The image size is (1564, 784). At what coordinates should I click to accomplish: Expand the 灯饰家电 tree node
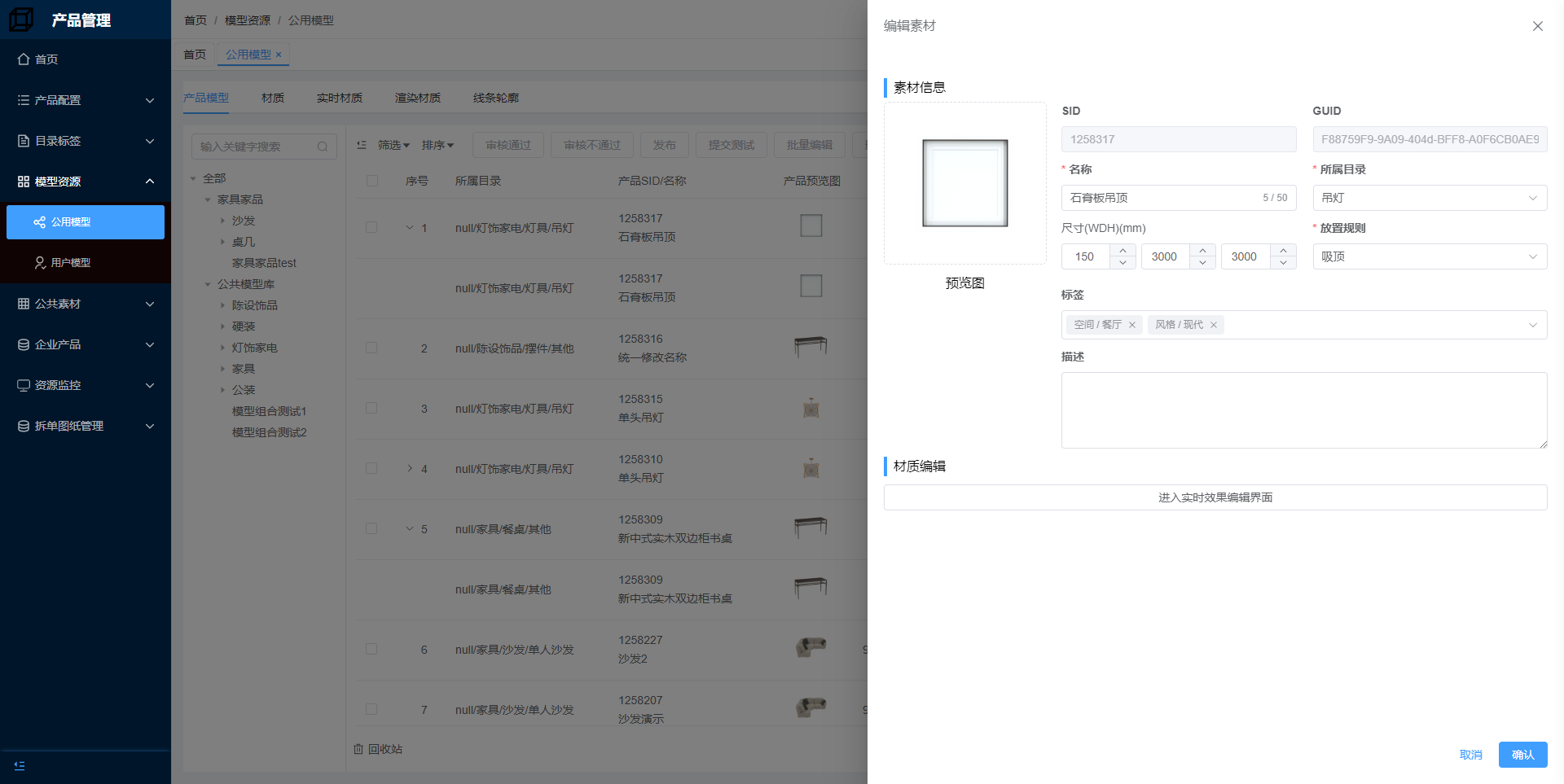[x=222, y=348]
